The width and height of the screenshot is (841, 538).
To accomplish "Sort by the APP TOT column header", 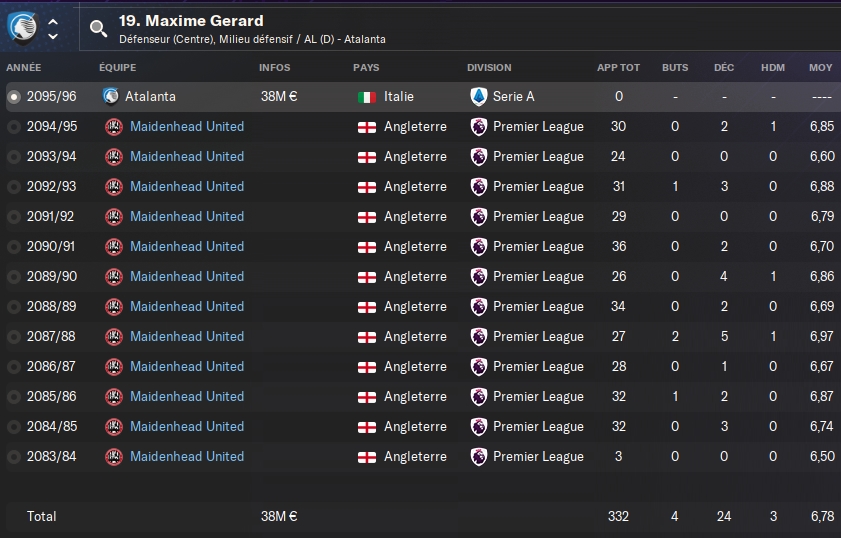I will 618,68.
